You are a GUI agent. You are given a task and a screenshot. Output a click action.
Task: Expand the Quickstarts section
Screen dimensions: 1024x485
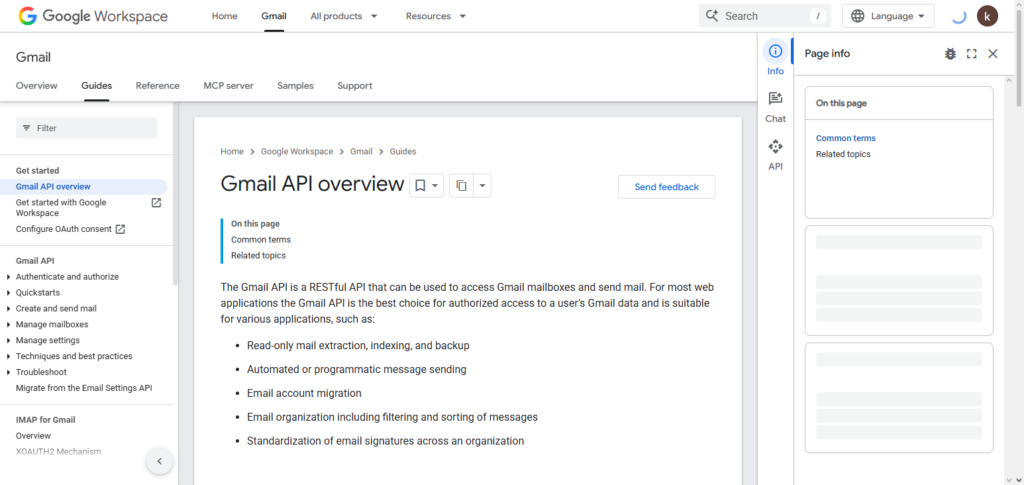(8, 292)
